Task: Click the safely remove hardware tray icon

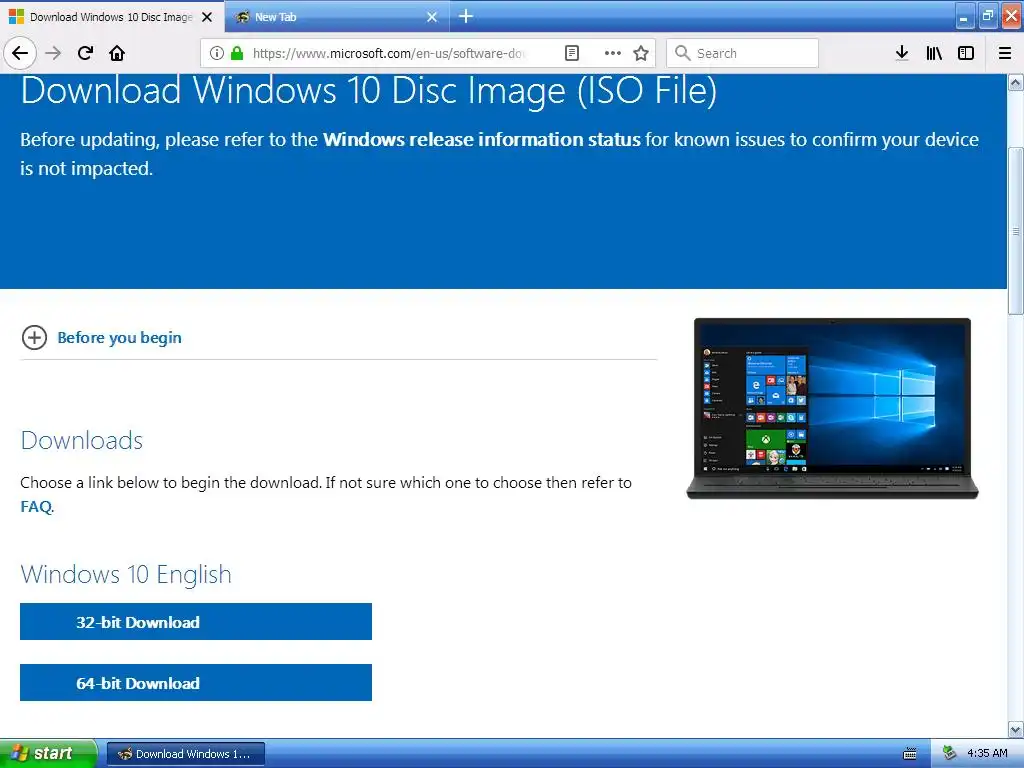Action: click(949, 753)
